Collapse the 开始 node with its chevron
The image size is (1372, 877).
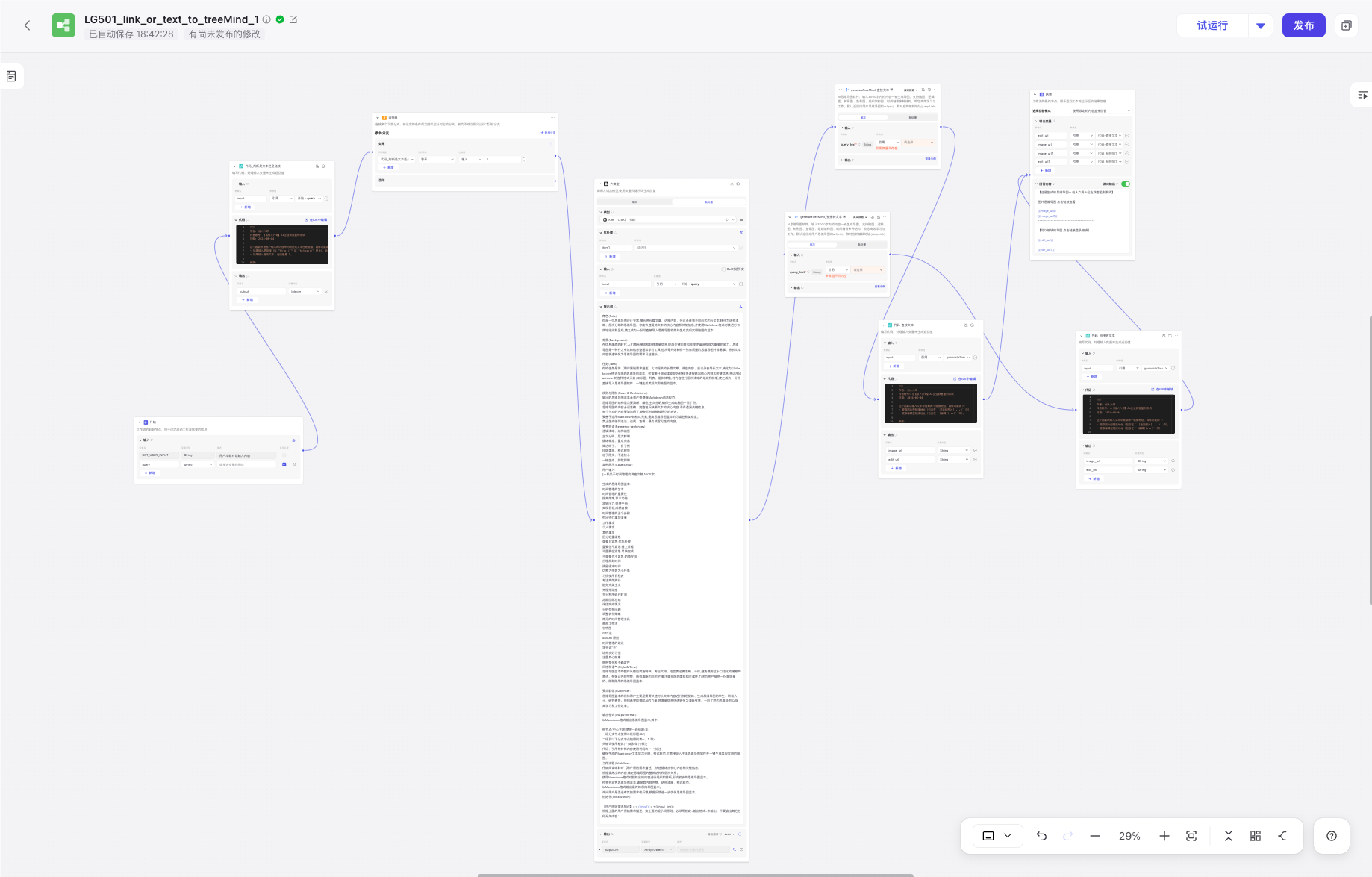pos(139,422)
